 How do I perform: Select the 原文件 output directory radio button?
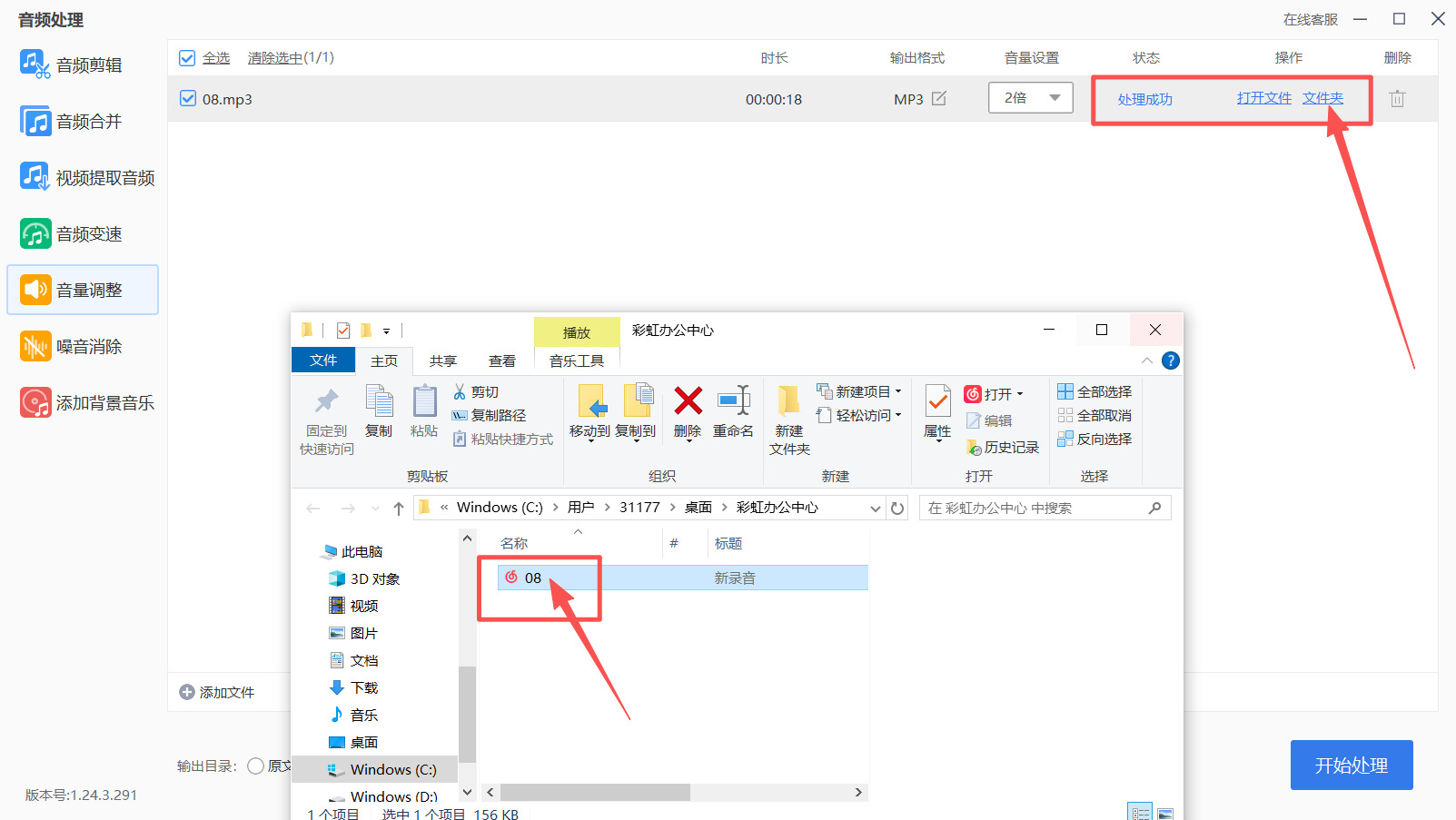point(255,766)
